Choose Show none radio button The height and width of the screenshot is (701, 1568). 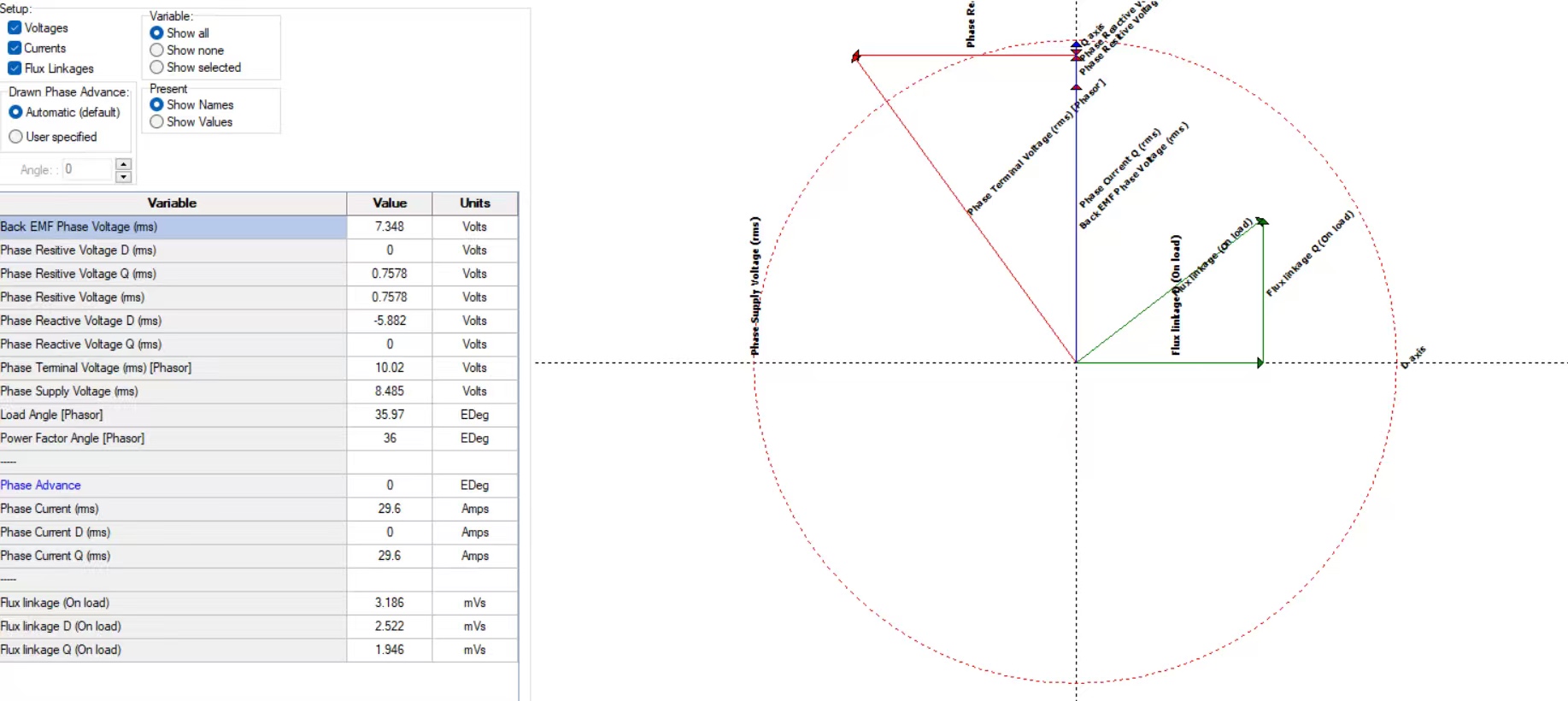click(x=156, y=50)
